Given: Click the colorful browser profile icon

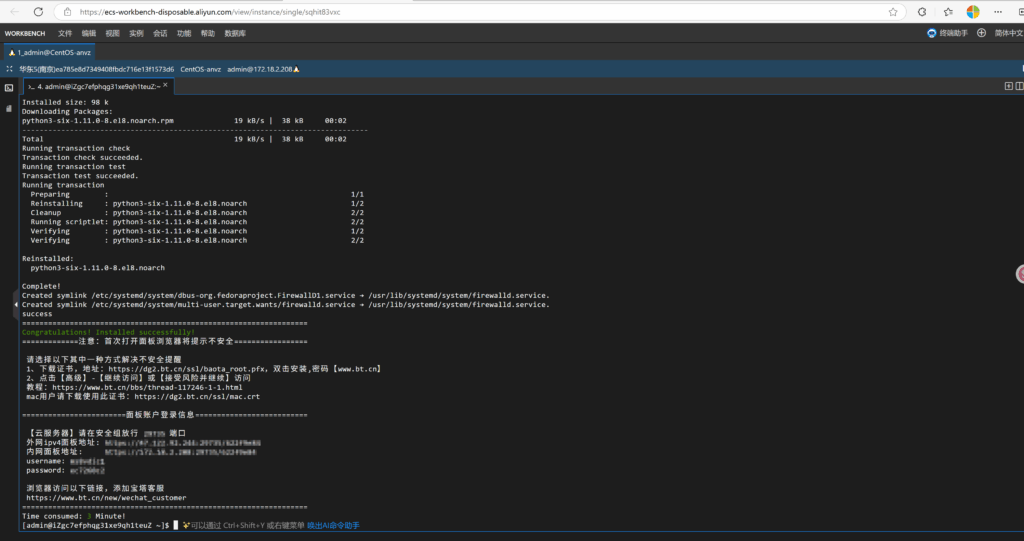Looking at the screenshot, I should pos(973,12).
